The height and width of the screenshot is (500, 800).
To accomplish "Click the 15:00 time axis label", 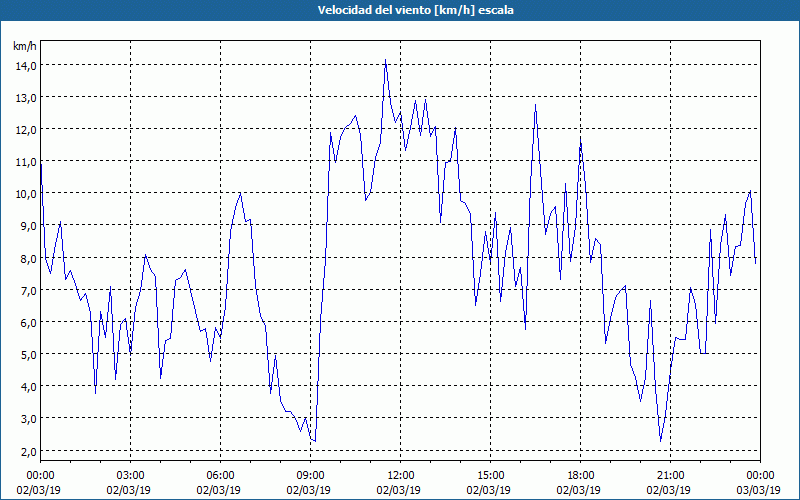I will pyautogui.click(x=490, y=476).
